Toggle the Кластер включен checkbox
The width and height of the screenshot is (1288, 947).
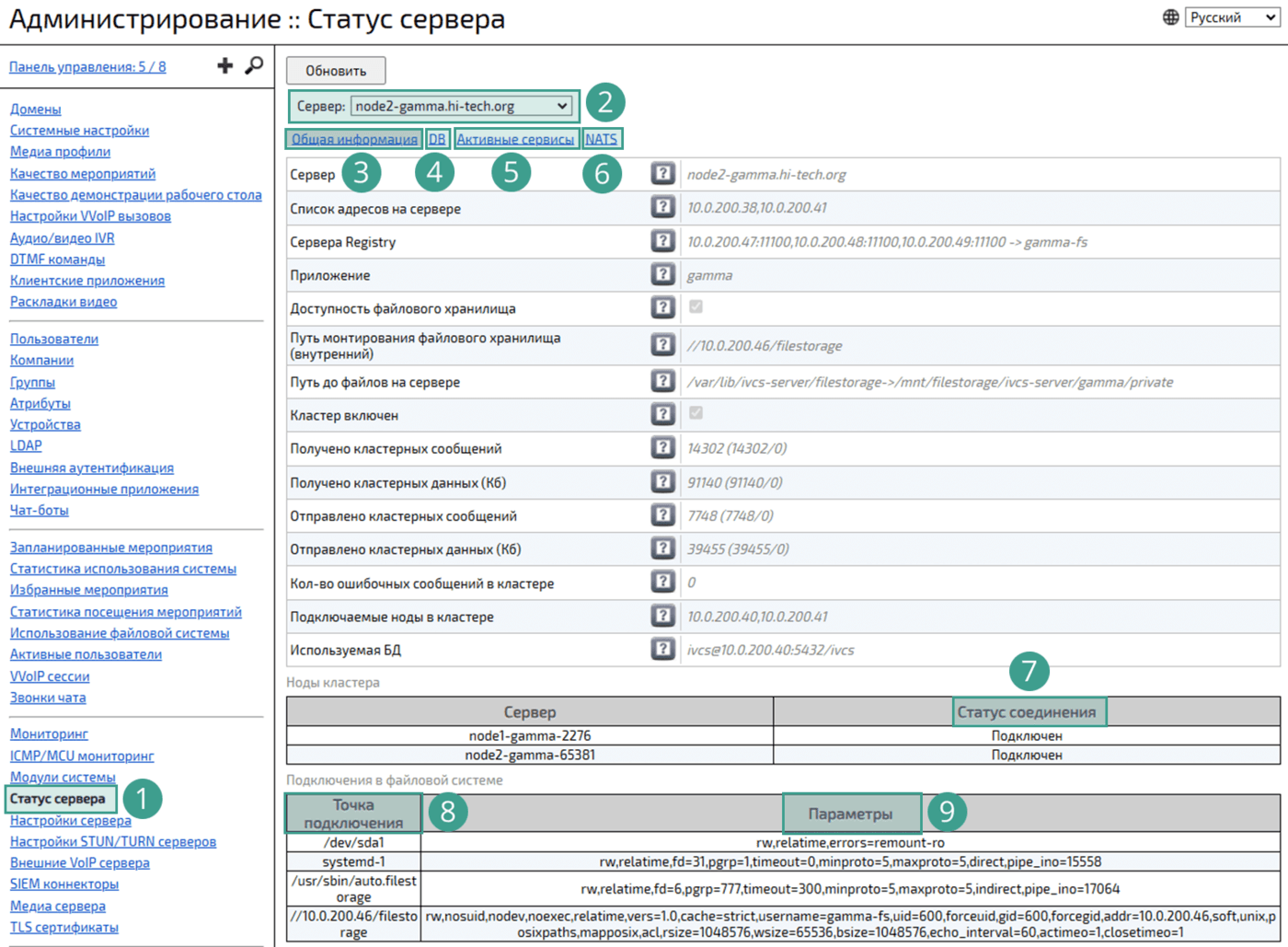pyautogui.click(x=696, y=413)
